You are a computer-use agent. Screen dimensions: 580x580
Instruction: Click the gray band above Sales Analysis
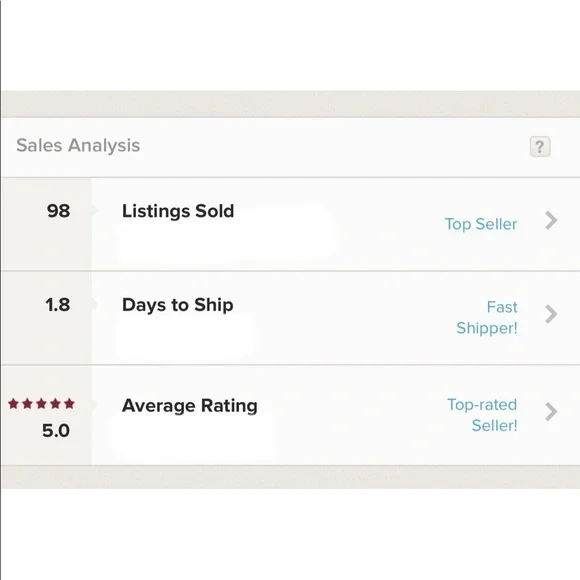click(291, 104)
